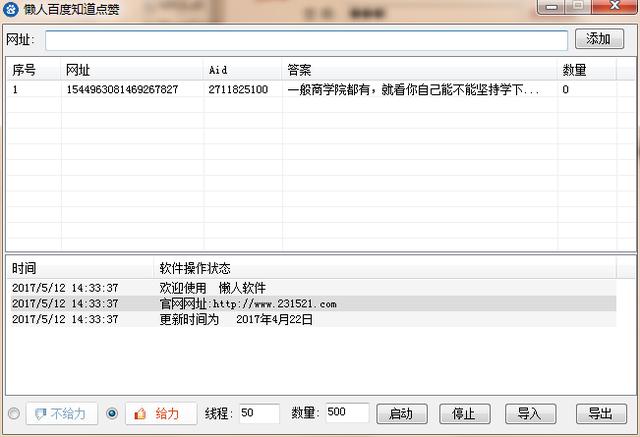Click the 数量 field showing 500
This screenshot has width=640, height=437.
click(347, 413)
